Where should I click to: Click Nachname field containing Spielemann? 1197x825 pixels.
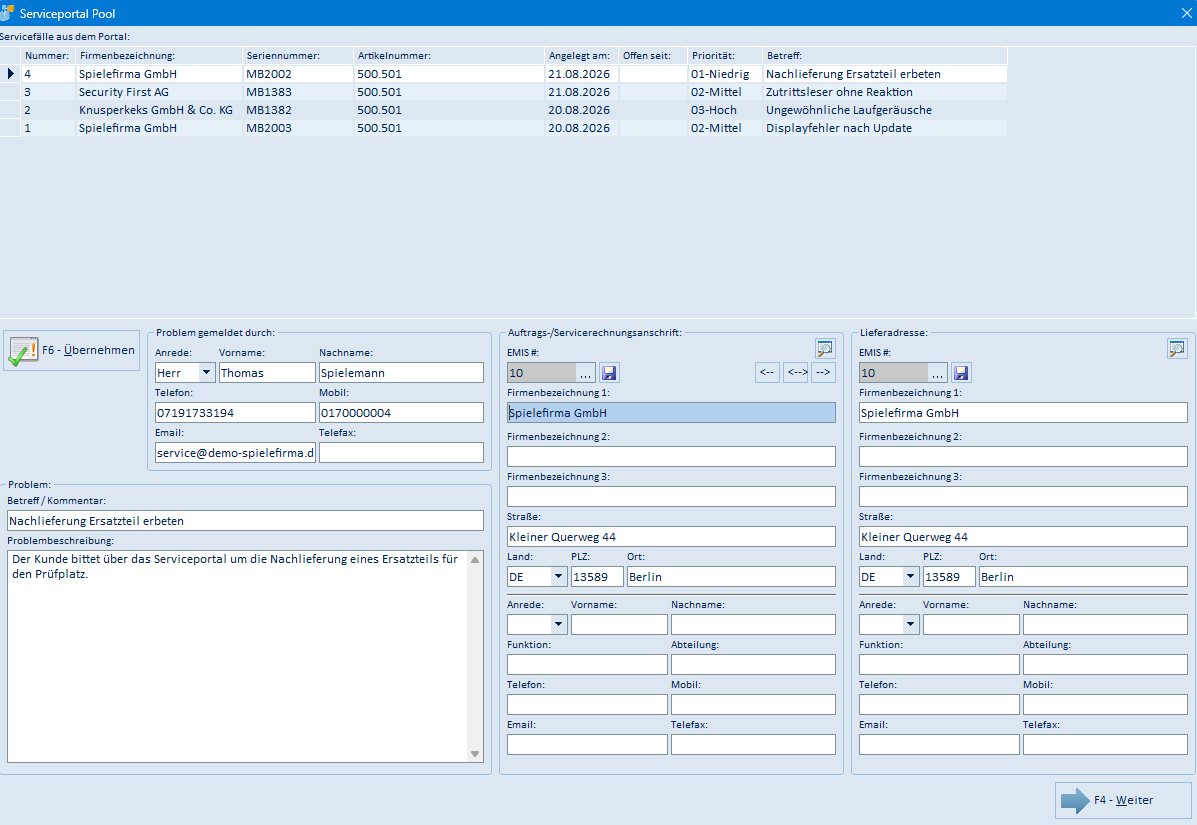402,372
